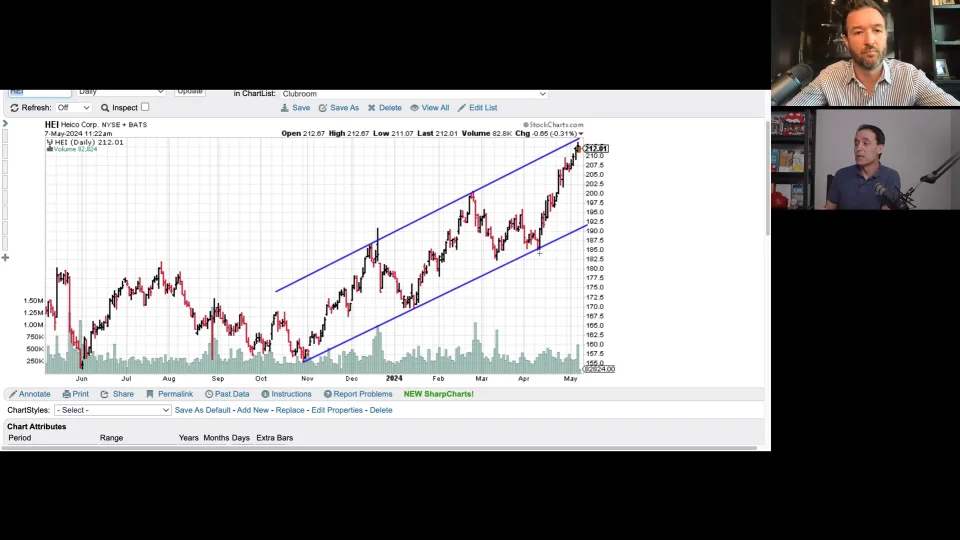This screenshot has height=540, width=960.
Task: Click the Edit List link
Action: pos(483,108)
